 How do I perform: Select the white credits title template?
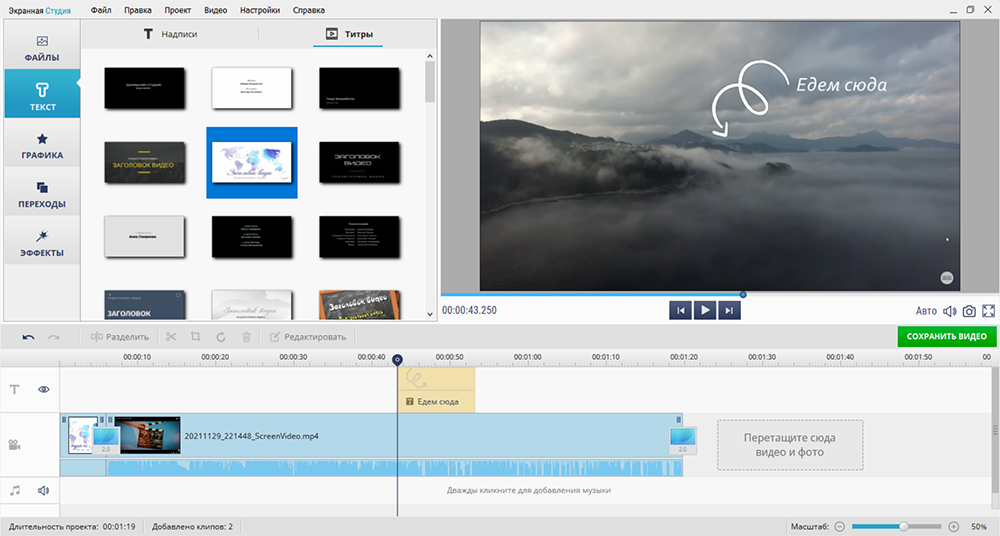point(252,88)
